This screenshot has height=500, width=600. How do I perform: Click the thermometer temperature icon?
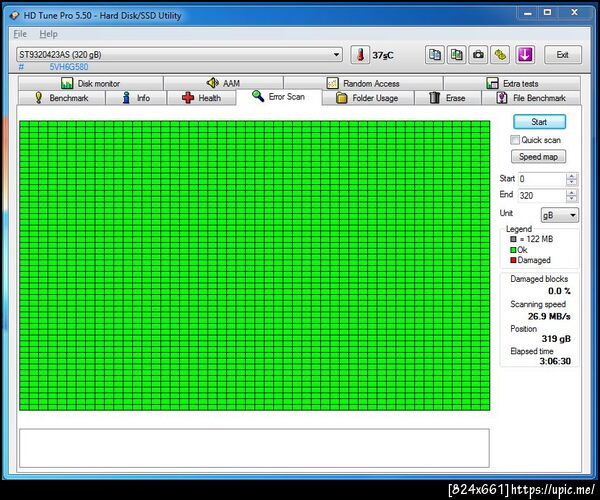[x=360, y=55]
